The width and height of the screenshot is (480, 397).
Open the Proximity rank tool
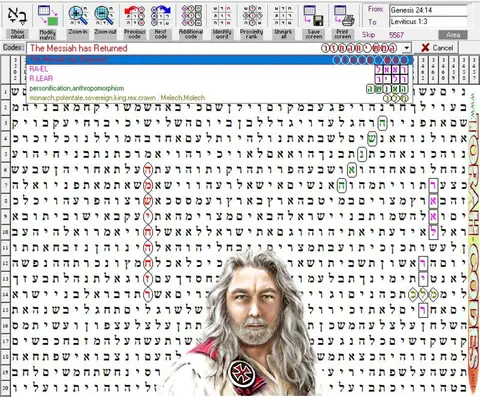coord(252,21)
